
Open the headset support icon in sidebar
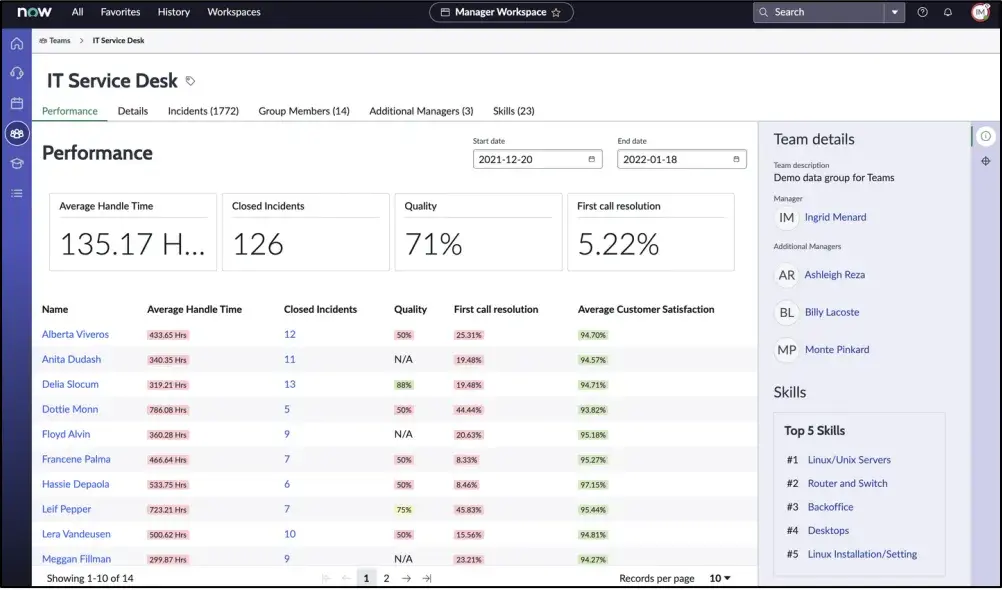pos(16,73)
